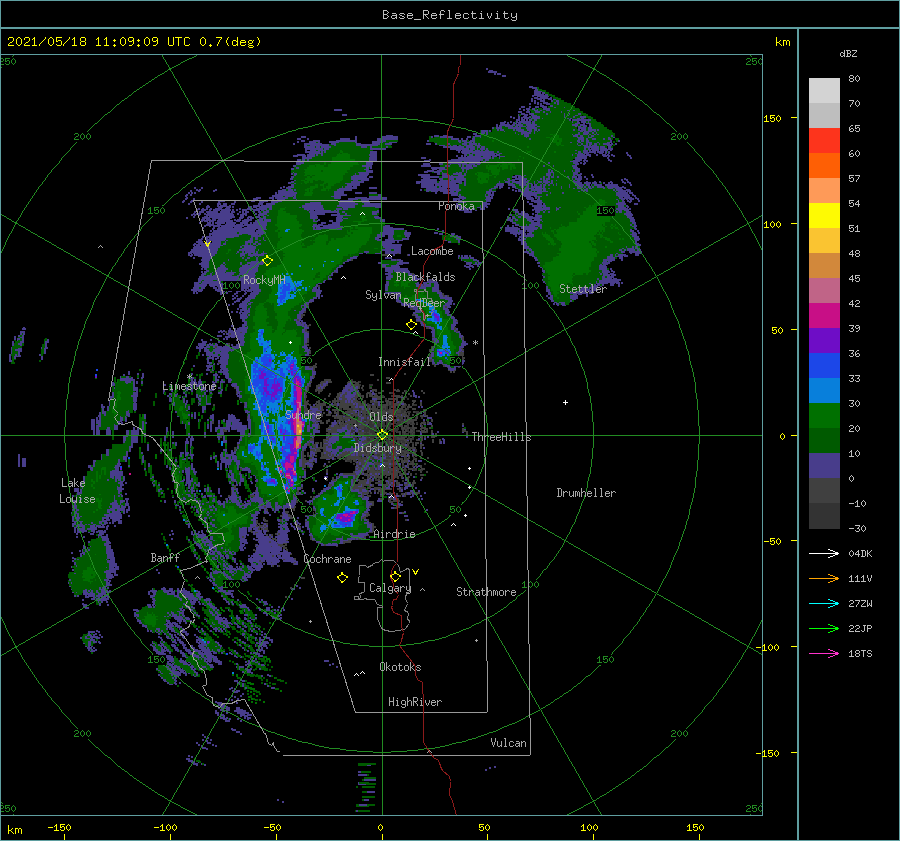
Task: Click the Vulcan label
Action: pyautogui.click(x=508, y=743)
